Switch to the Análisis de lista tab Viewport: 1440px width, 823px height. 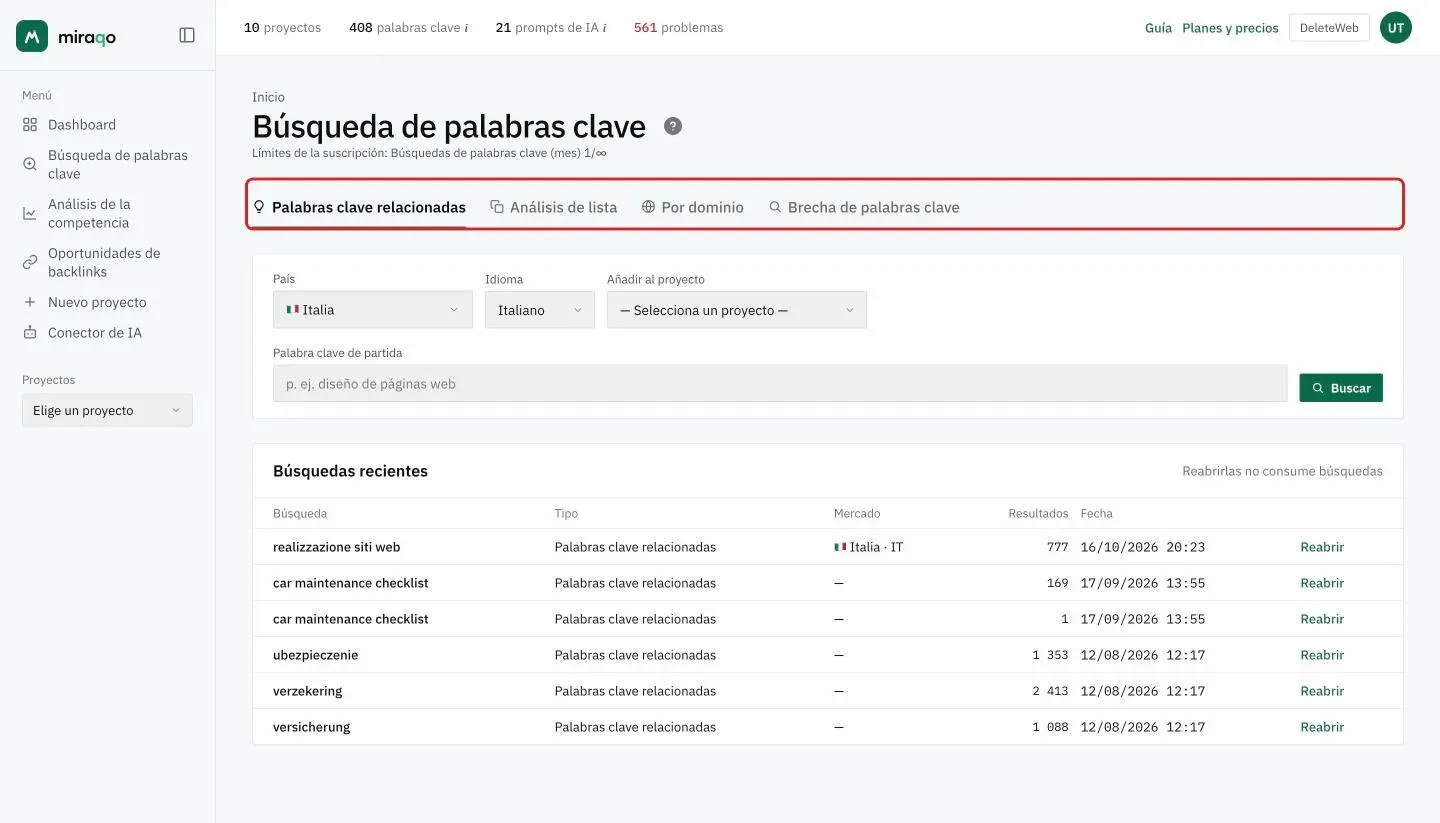coord(553,207)
